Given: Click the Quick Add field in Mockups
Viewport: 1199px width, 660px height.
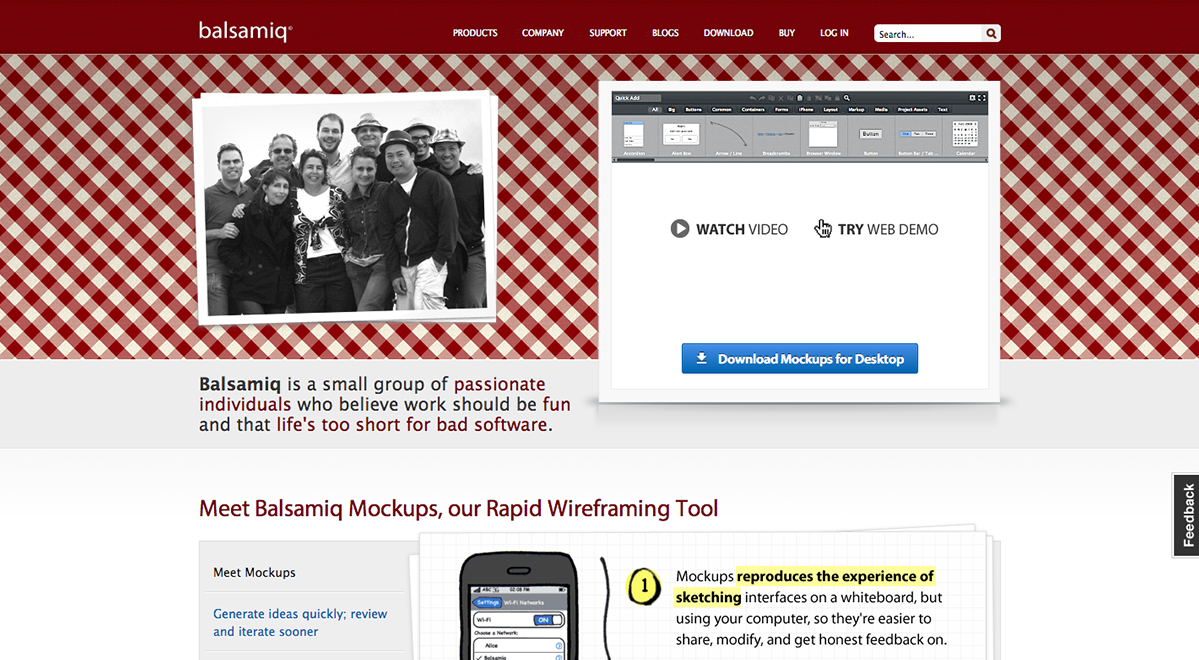Looking at the screenshot, I should click(x=637, y=98).
